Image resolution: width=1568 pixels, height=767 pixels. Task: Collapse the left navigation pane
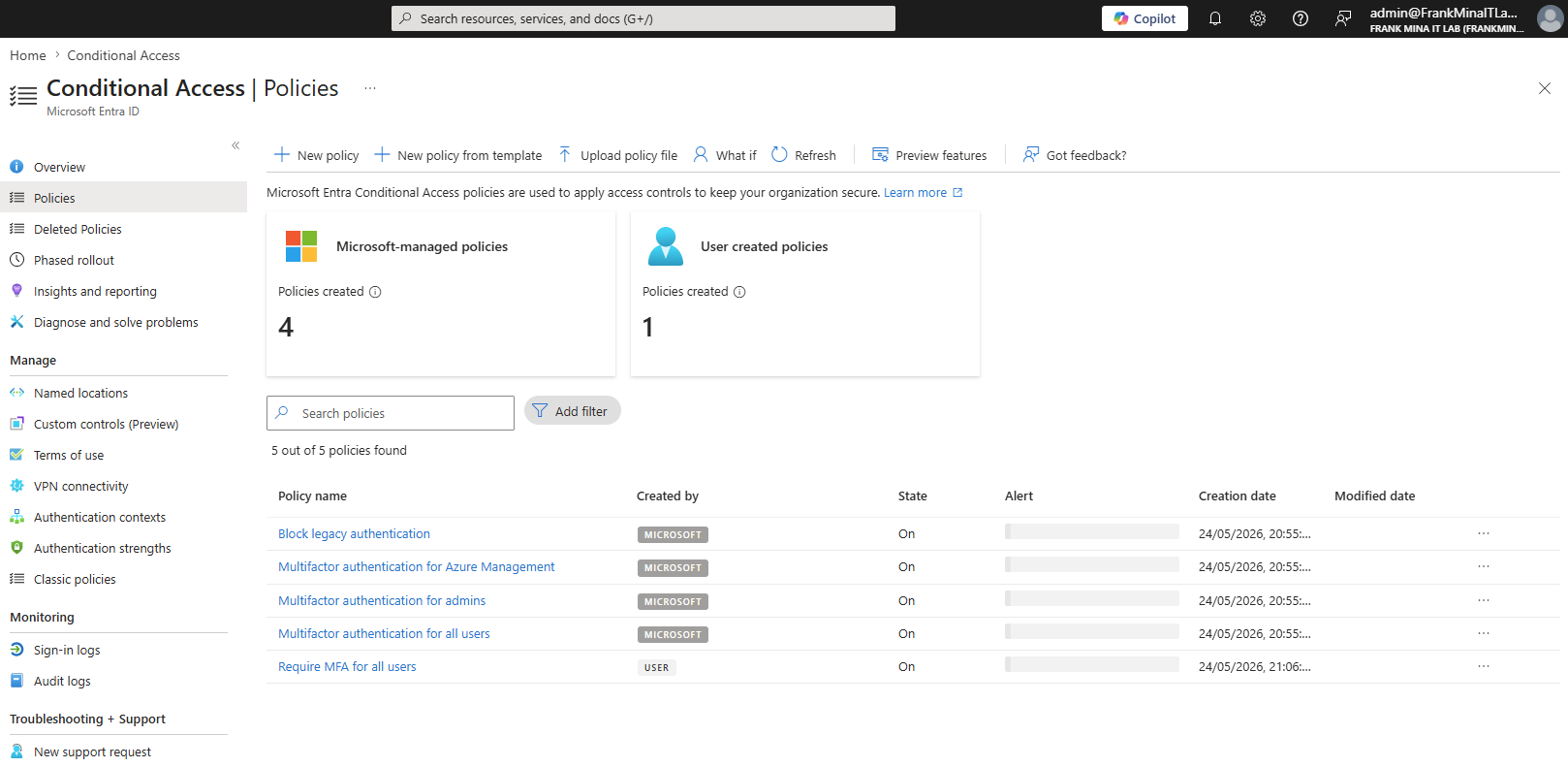(x=235, y=145)
